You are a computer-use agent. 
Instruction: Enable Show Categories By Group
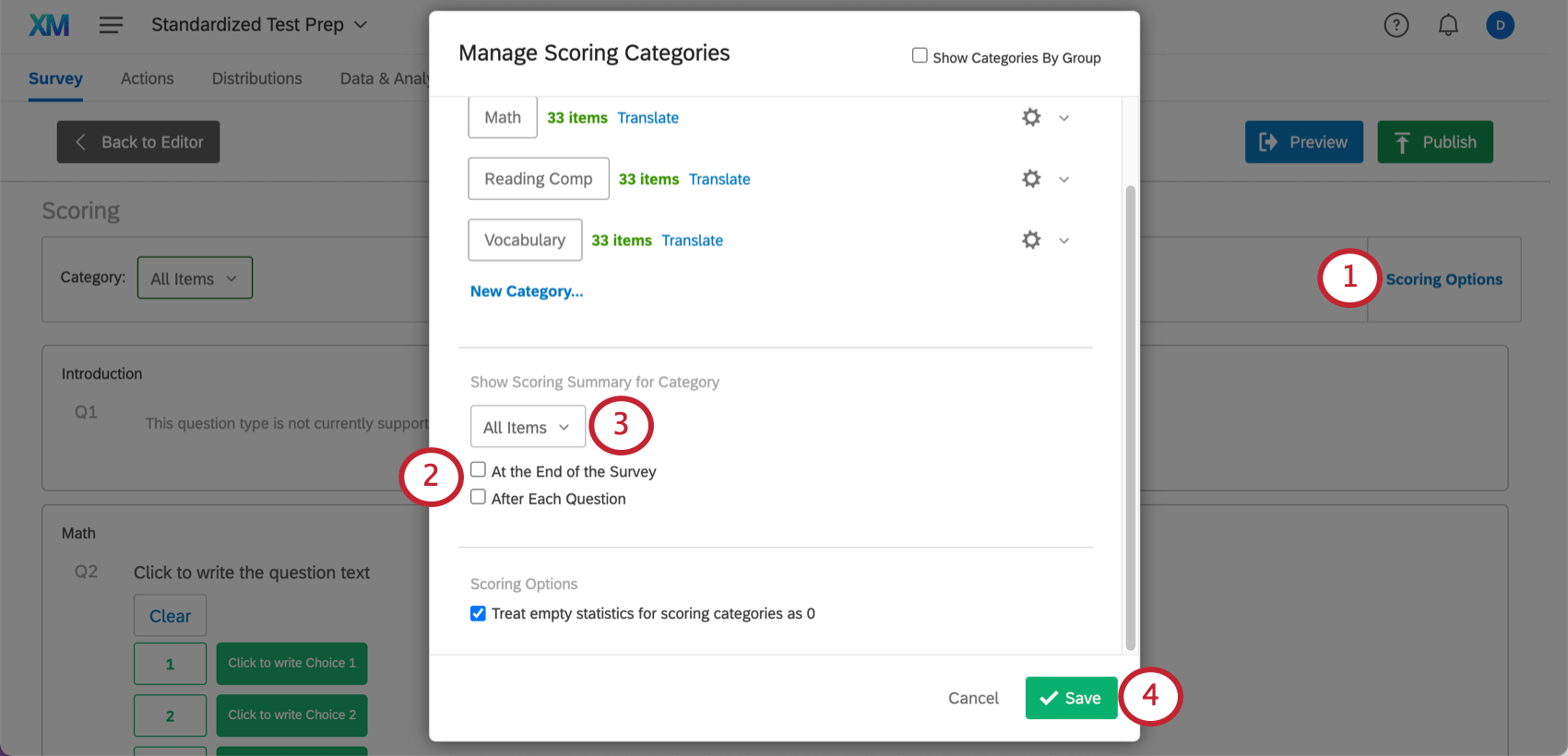coord(919,55)
